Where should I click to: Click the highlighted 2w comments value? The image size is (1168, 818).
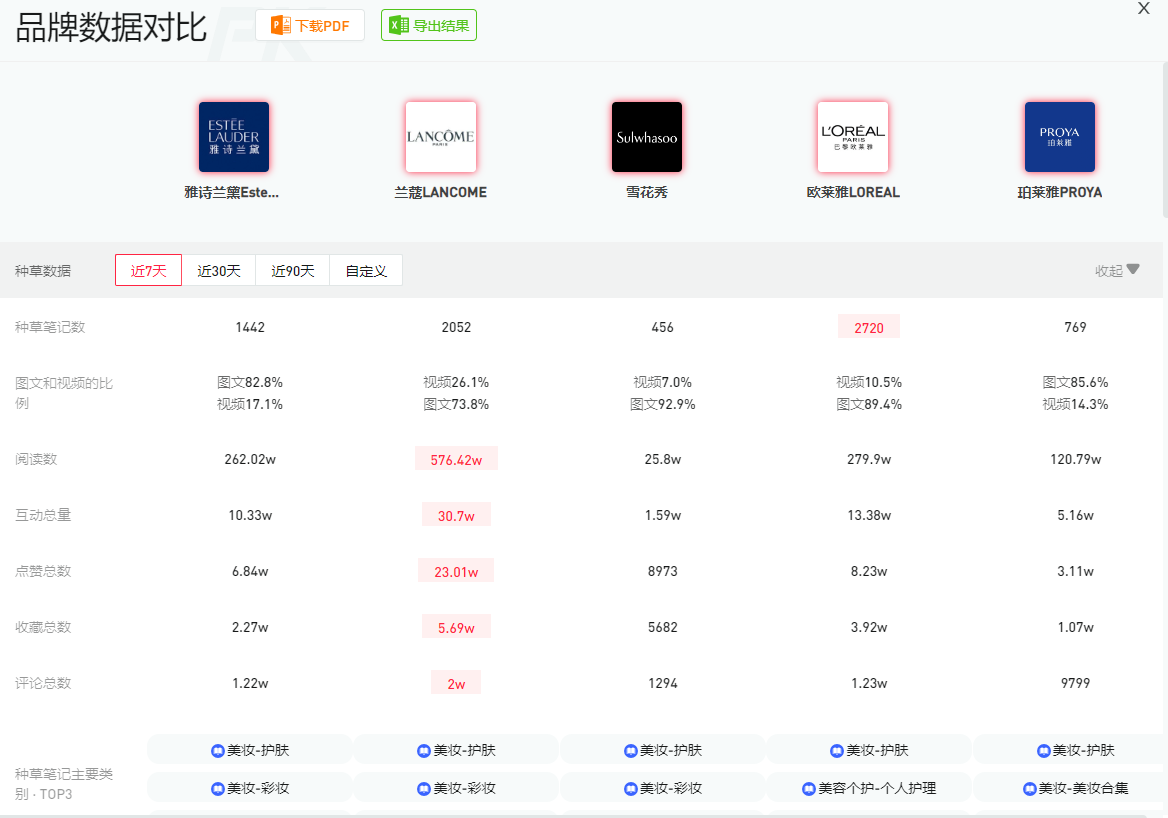[x=456, y=683]
